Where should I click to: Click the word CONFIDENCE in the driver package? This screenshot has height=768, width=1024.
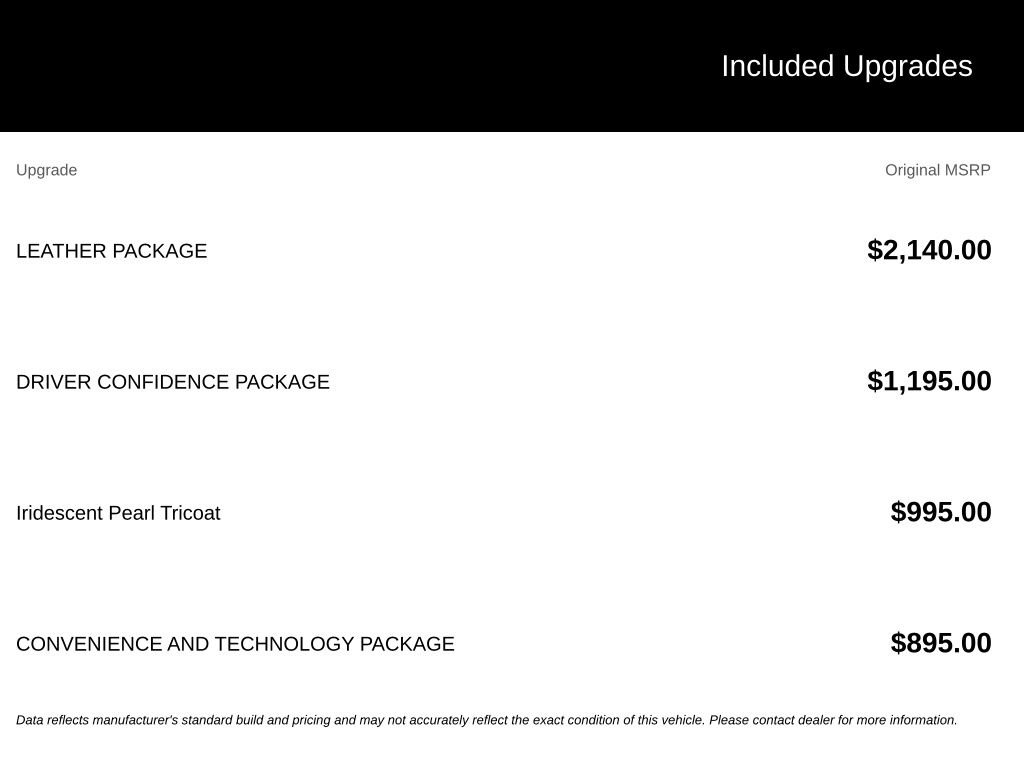(163, 382)
